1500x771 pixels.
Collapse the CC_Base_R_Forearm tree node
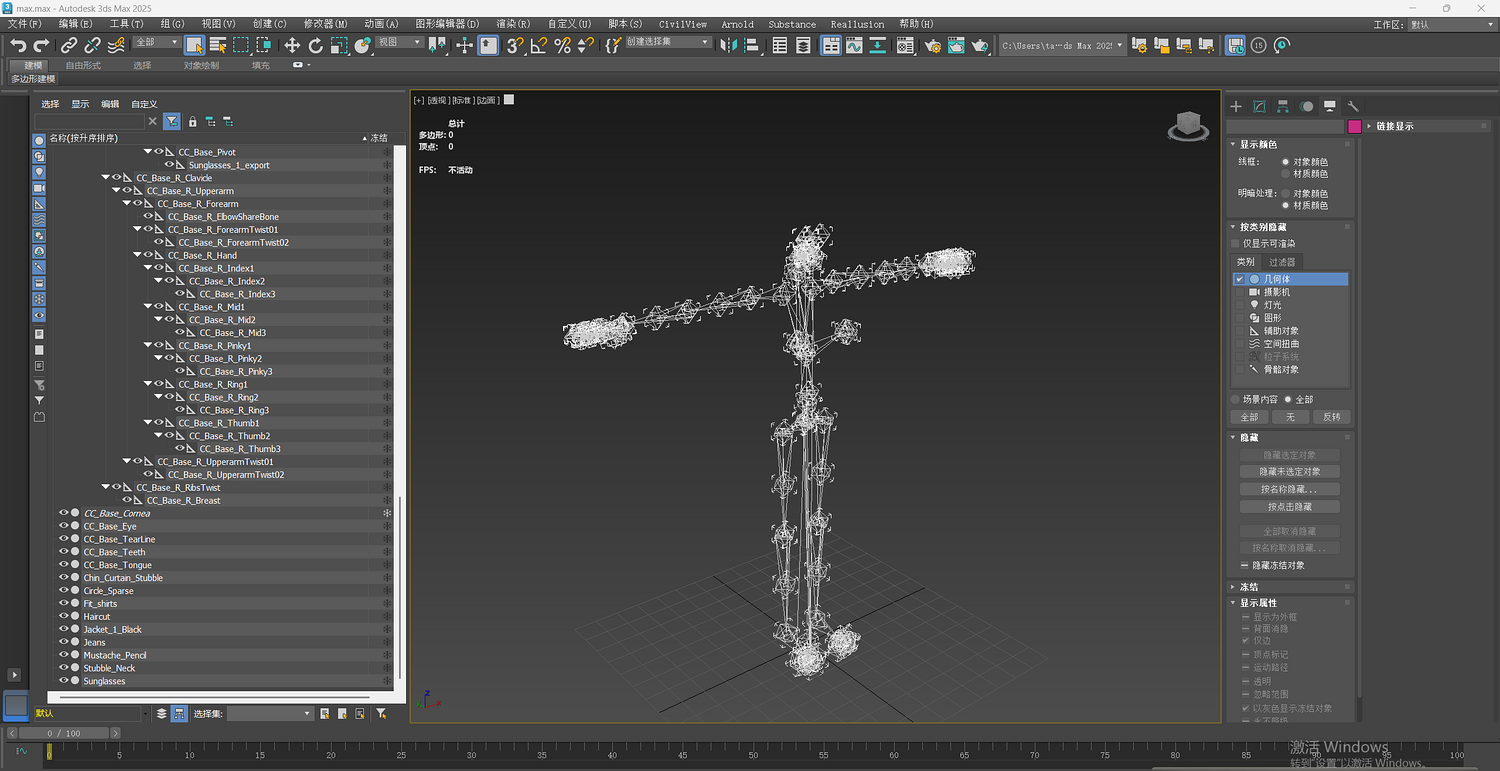(x=127, y=204)
